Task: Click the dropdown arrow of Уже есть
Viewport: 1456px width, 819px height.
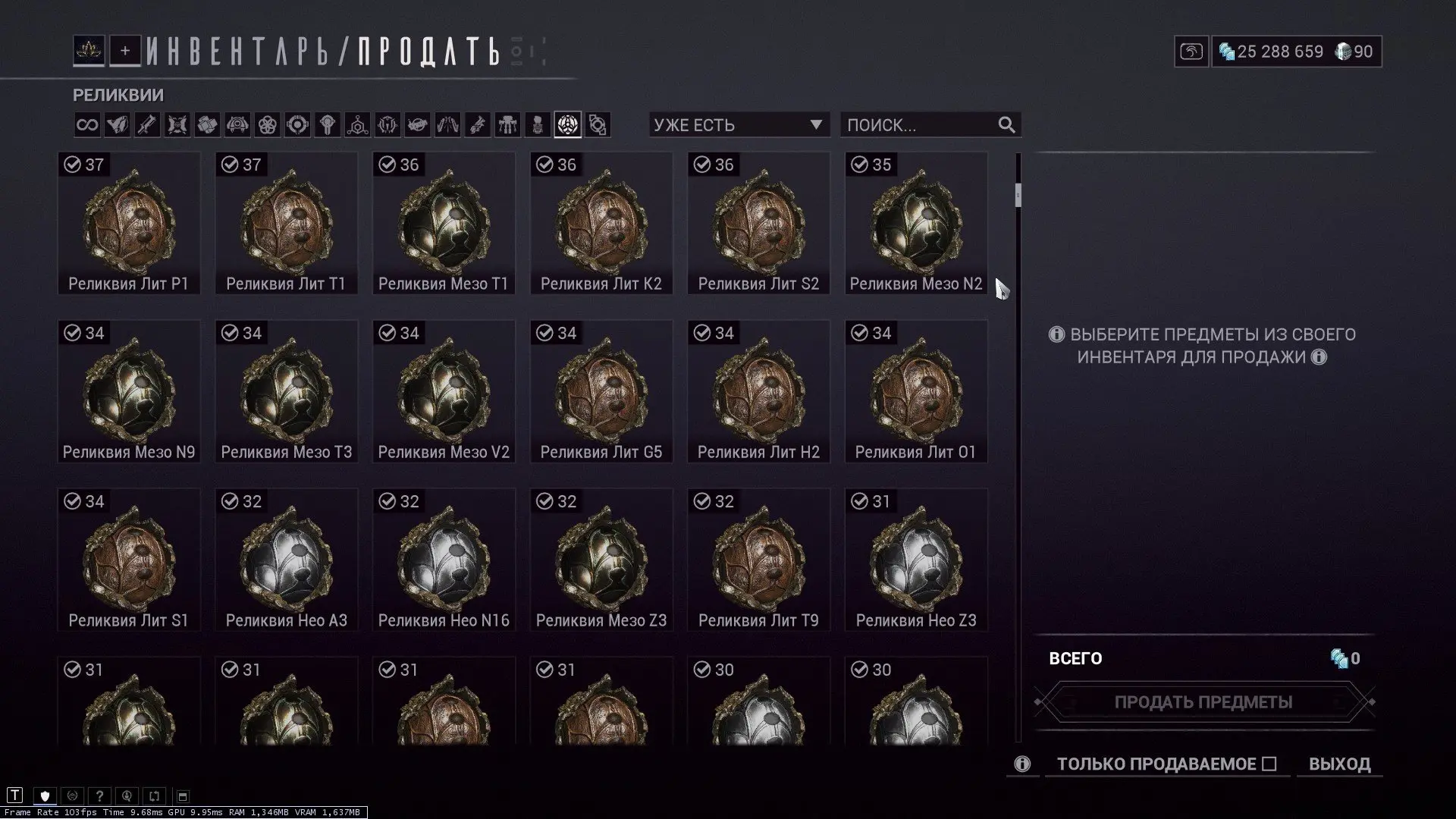Action: point(816,125)
